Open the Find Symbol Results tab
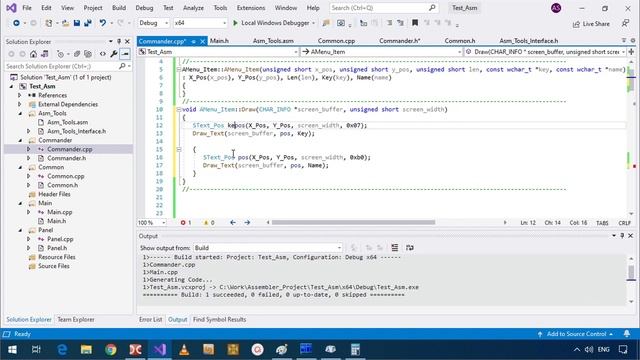This screenshot has height=360, width=640. pyautogui.click(x=219, y=320)
